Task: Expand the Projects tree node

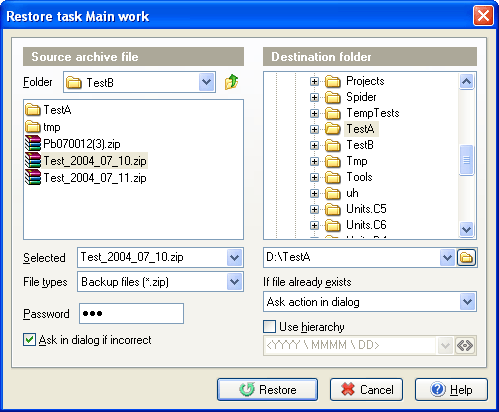Action: point(314,81)
